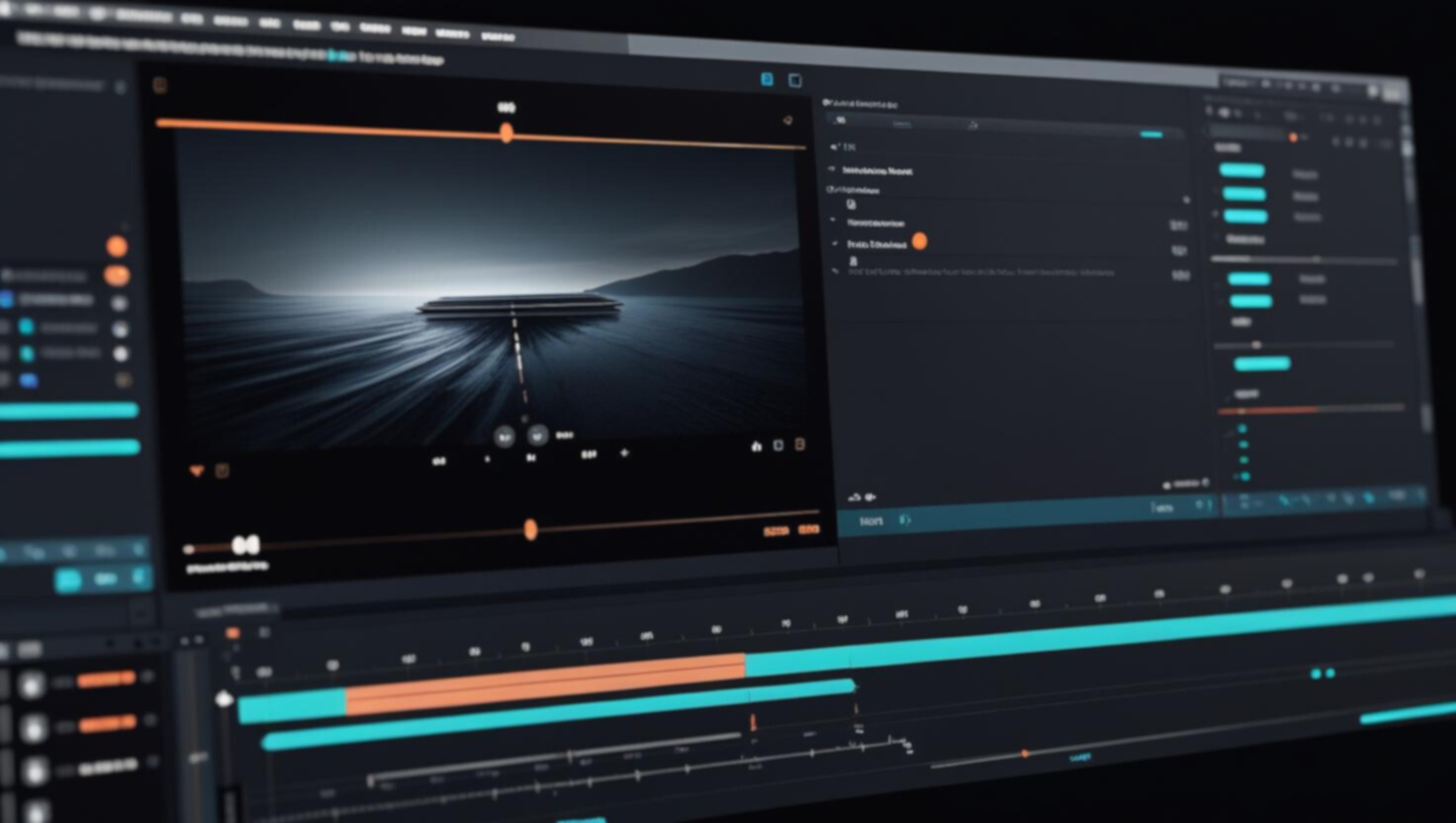Click the outlined blue square icon above the preview

794,80
